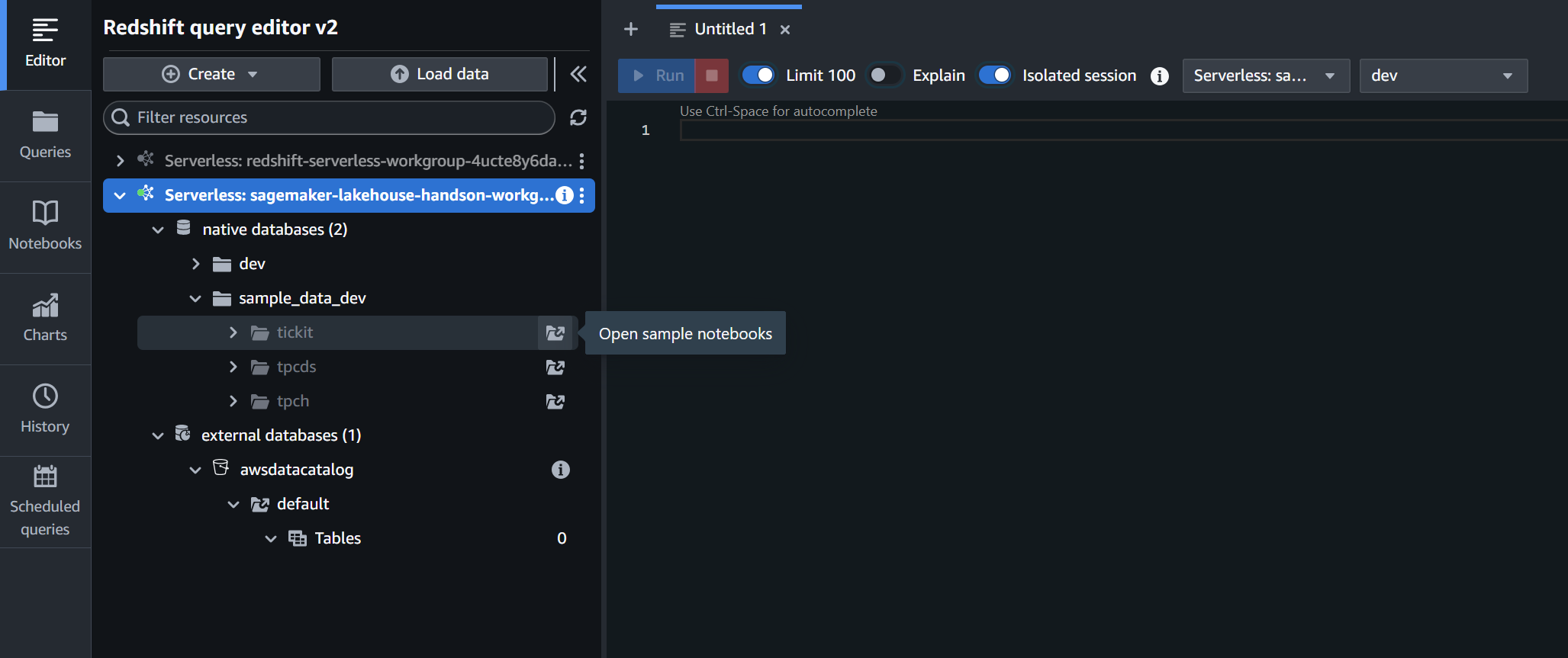Screen dimensions: 1568x658
Task: Close the Untitled 1 tab
Action: point(785,30)
